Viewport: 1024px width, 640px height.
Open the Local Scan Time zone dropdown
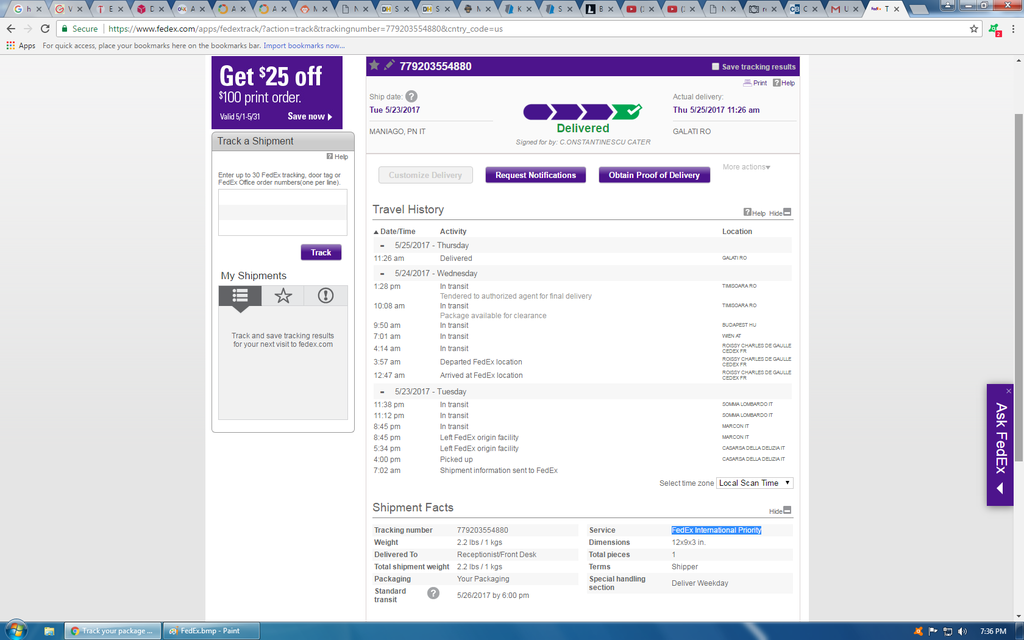[755, 483]
